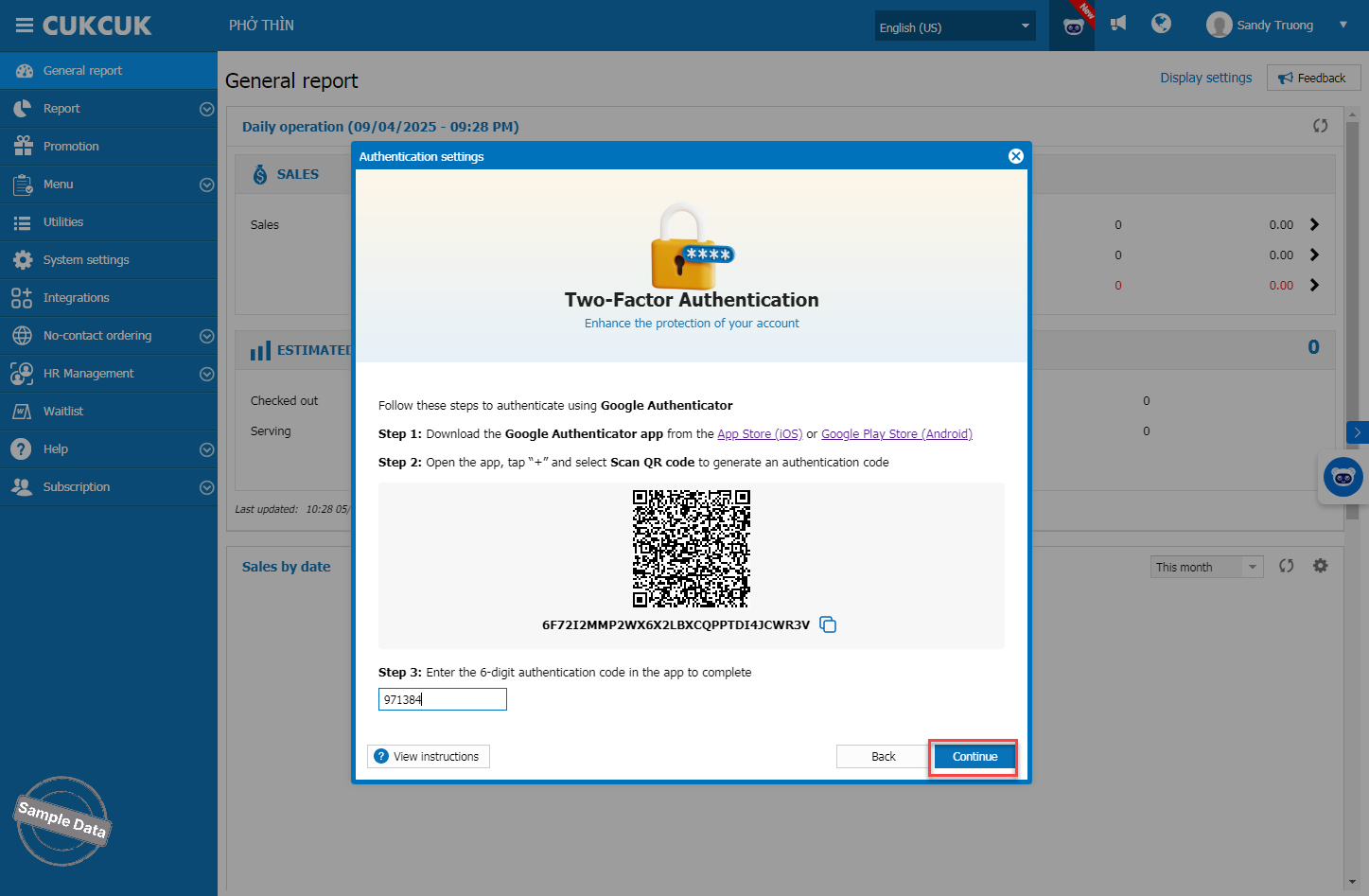1369x896 pixels.
Task: Open Sales by date settings gear
Action: 1320,566
